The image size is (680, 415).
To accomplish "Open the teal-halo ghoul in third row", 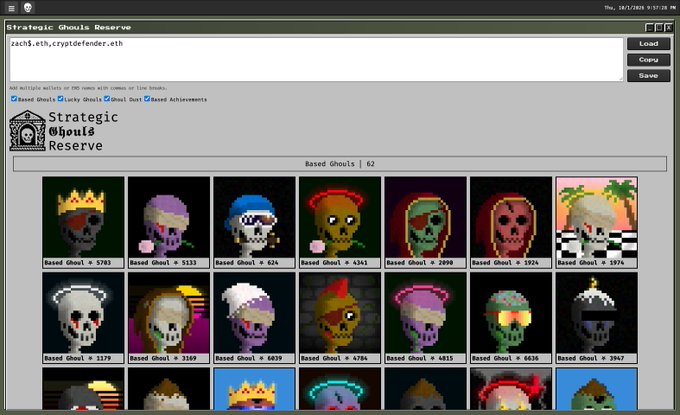I will [x=340, y=389].
